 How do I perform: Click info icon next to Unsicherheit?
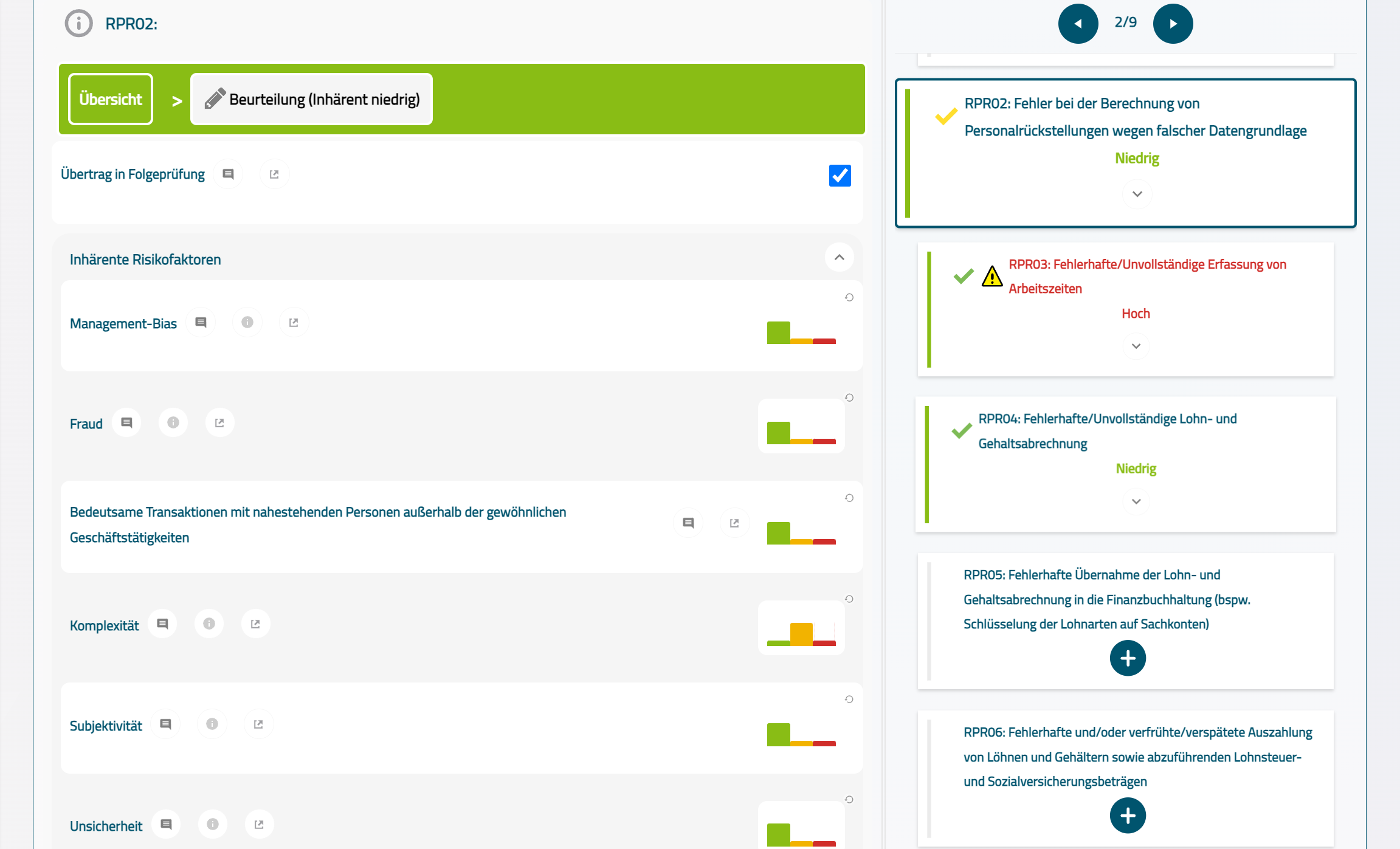213,824
